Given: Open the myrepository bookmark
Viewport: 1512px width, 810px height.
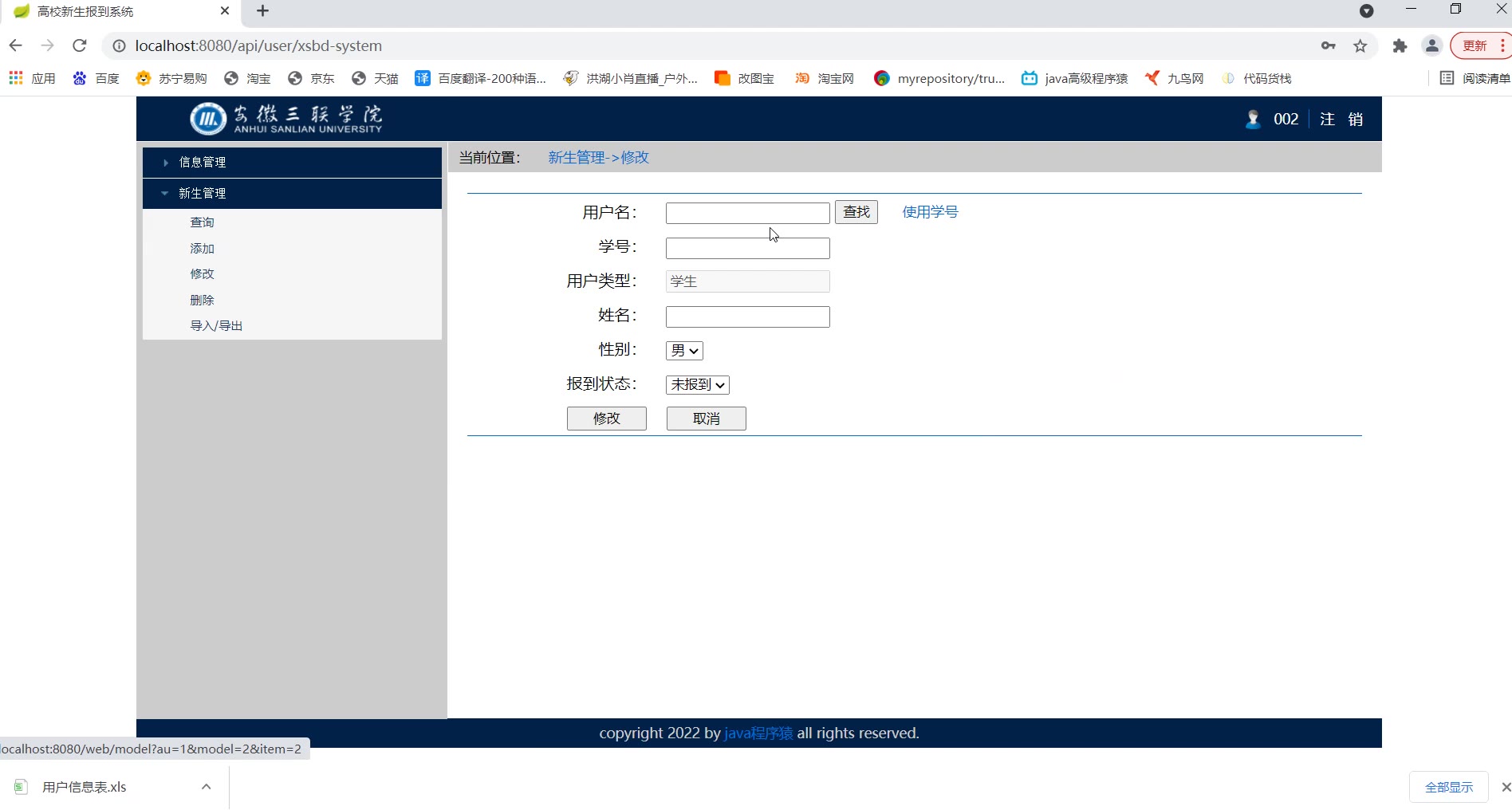Looking at the screenshot, I should 939,78.
